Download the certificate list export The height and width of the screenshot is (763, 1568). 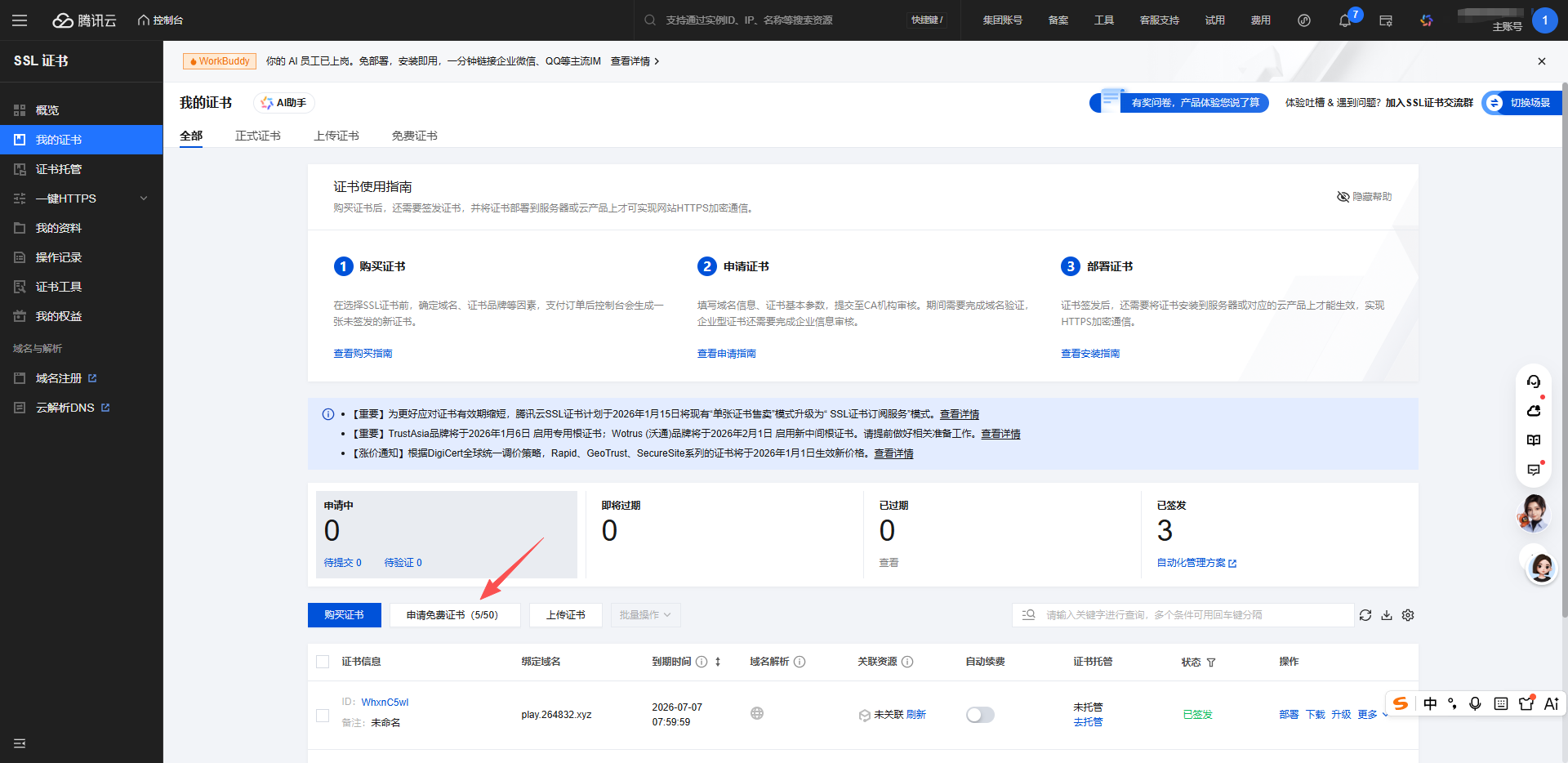click(1387, 615)
